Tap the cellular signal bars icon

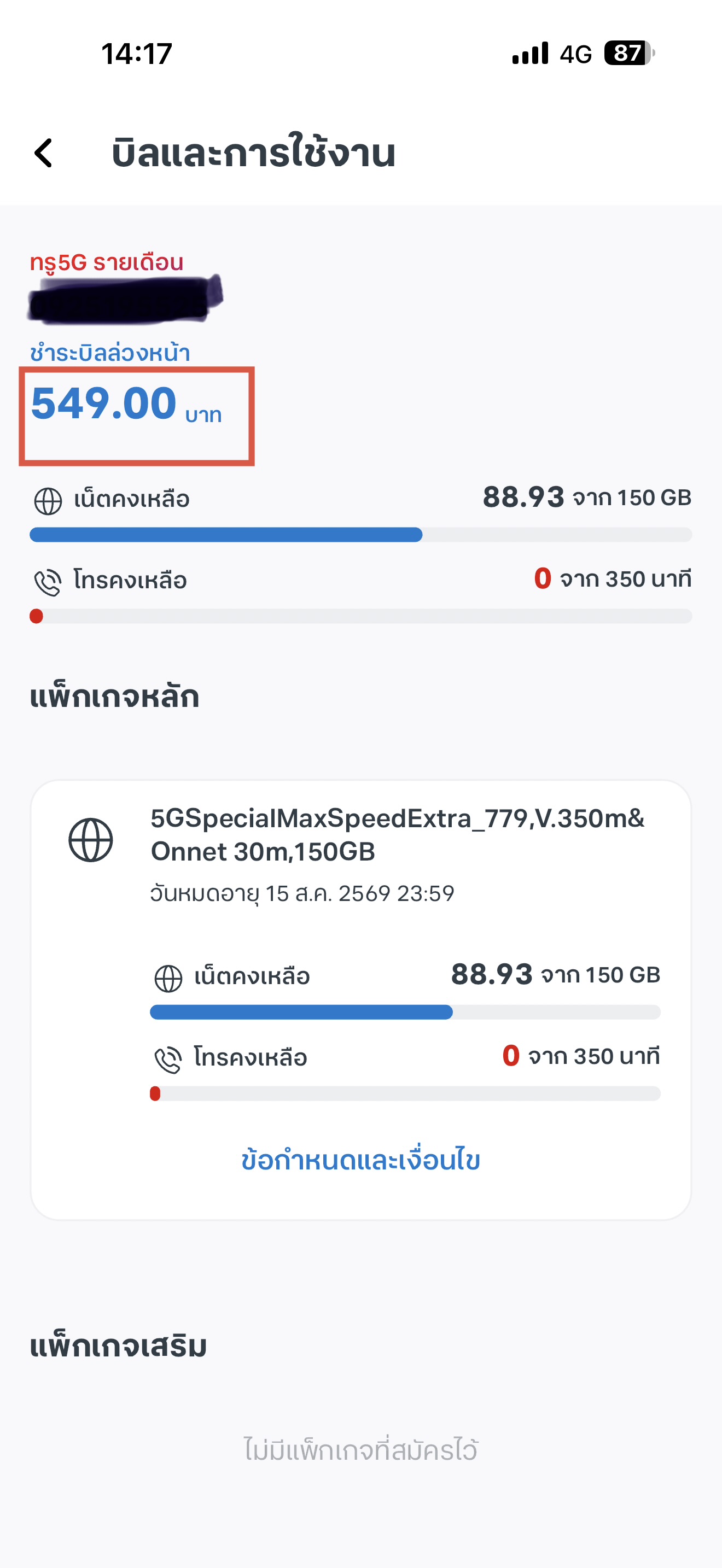530,54
